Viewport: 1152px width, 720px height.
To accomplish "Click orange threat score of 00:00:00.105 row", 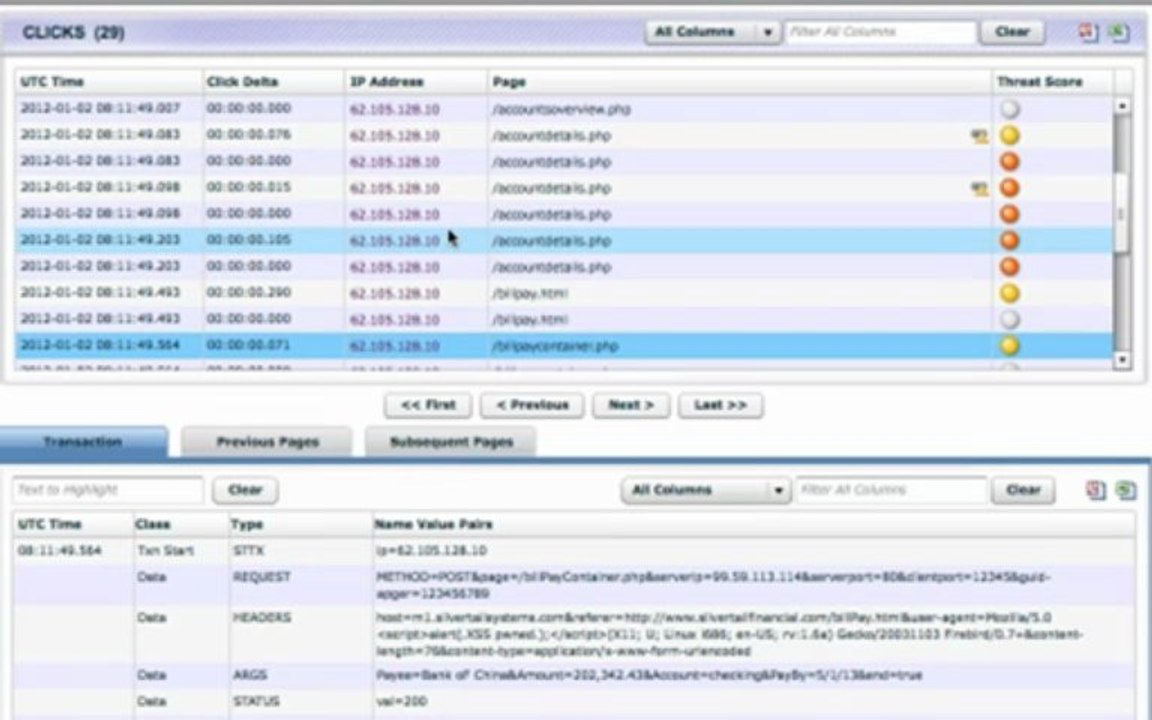I will pos(1010,240).
